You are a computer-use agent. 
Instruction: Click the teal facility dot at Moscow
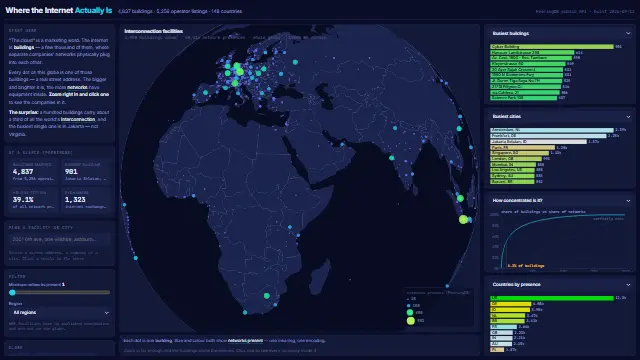coord(295,62)
